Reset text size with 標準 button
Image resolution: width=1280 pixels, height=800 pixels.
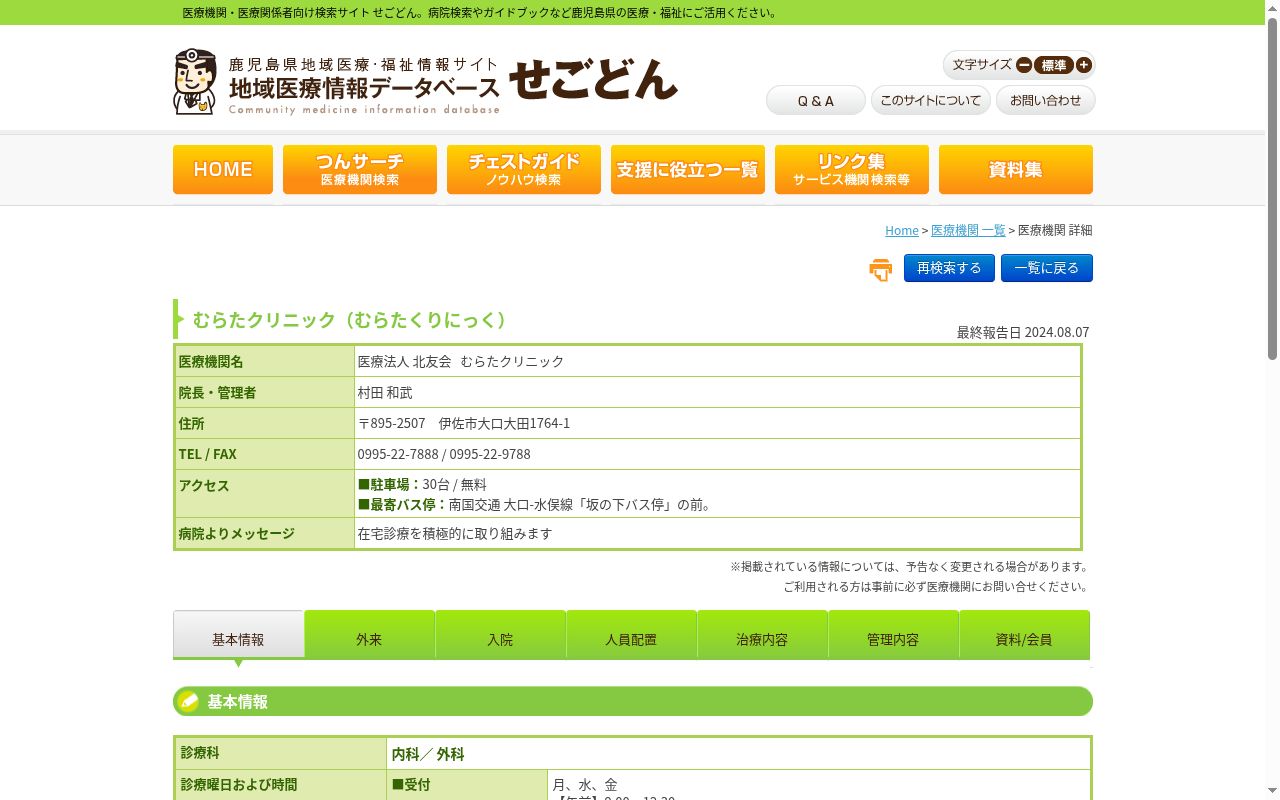[x=1054, y=65]
